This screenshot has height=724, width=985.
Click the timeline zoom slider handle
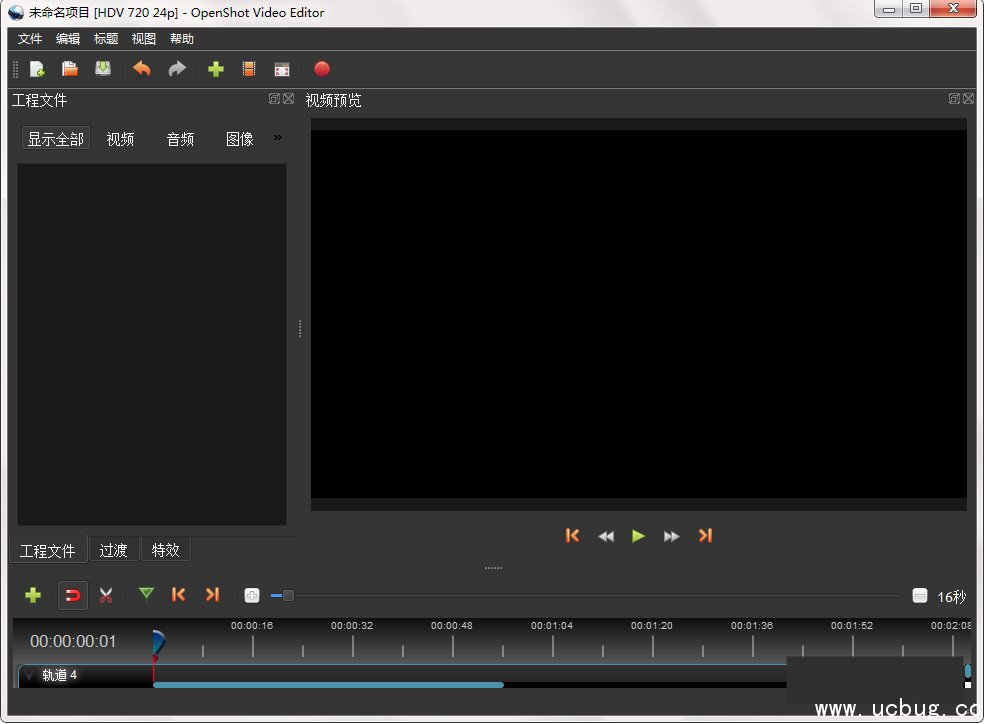click(x=288, y=596)
